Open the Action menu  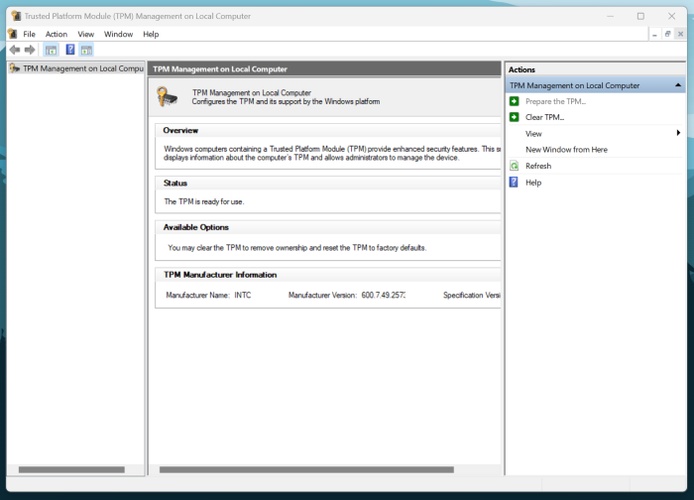pos(56,34)
